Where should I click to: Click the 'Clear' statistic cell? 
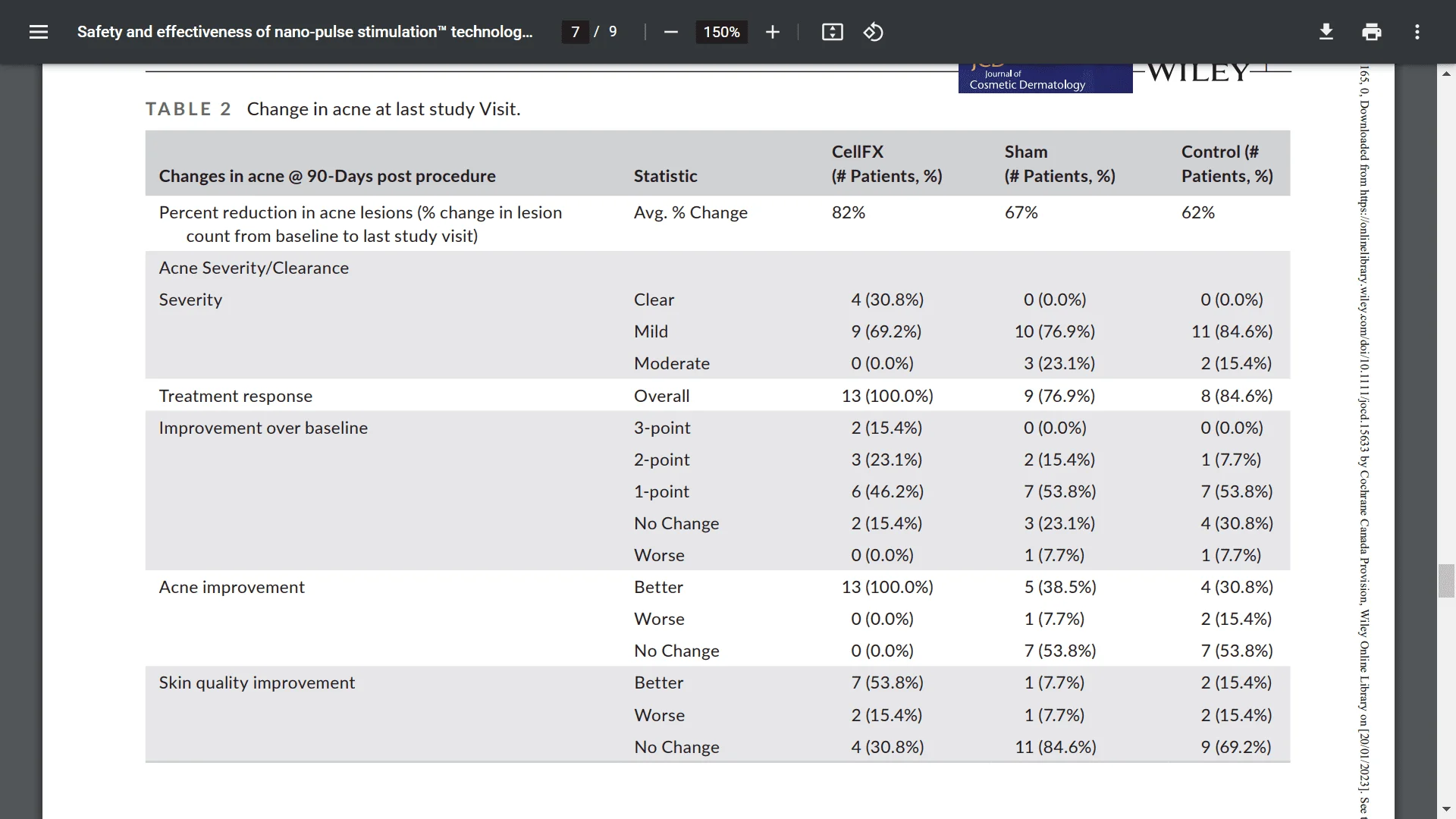(x=654, y=300)
